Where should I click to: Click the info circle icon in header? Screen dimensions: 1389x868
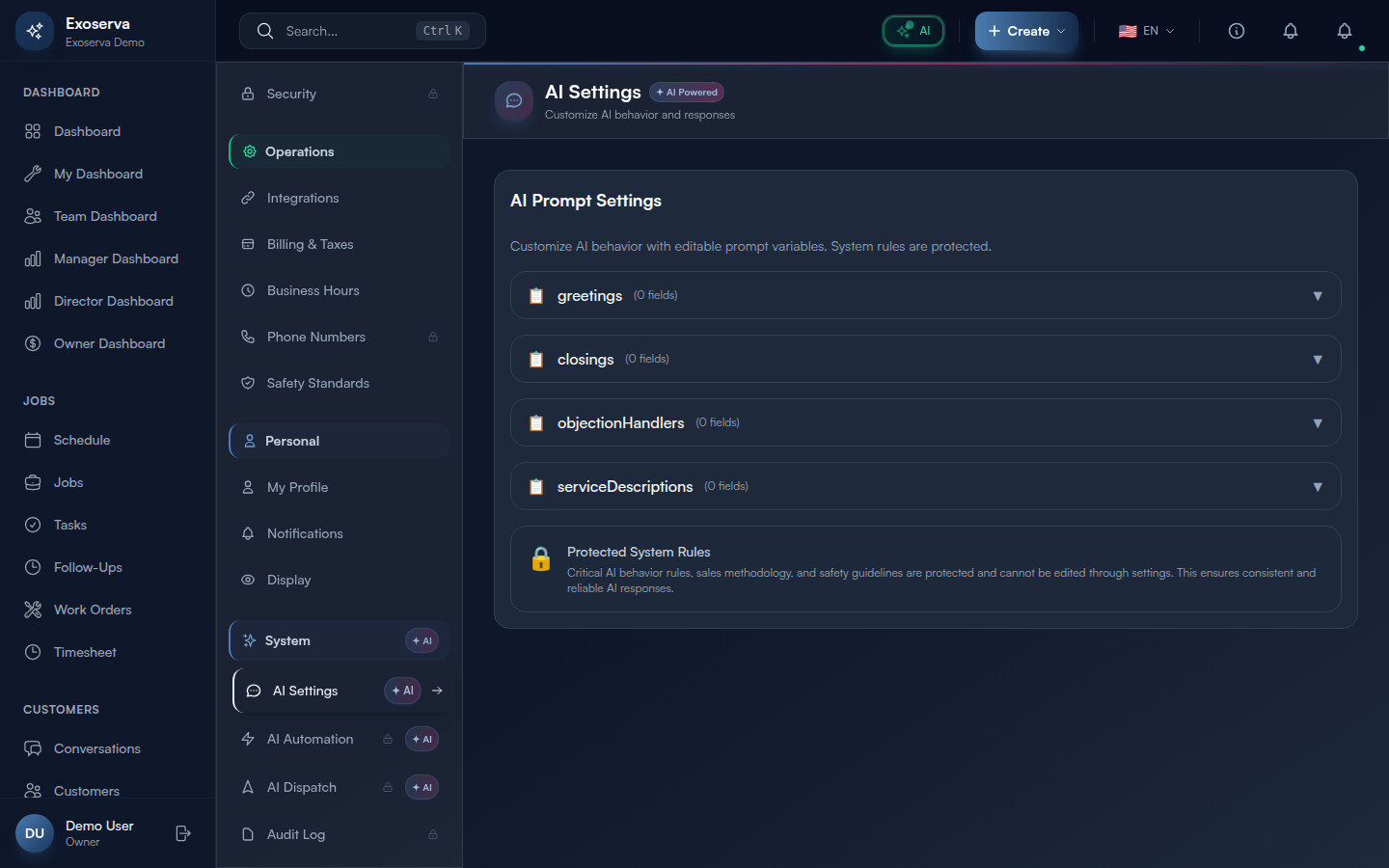(x=1236, y=31)
